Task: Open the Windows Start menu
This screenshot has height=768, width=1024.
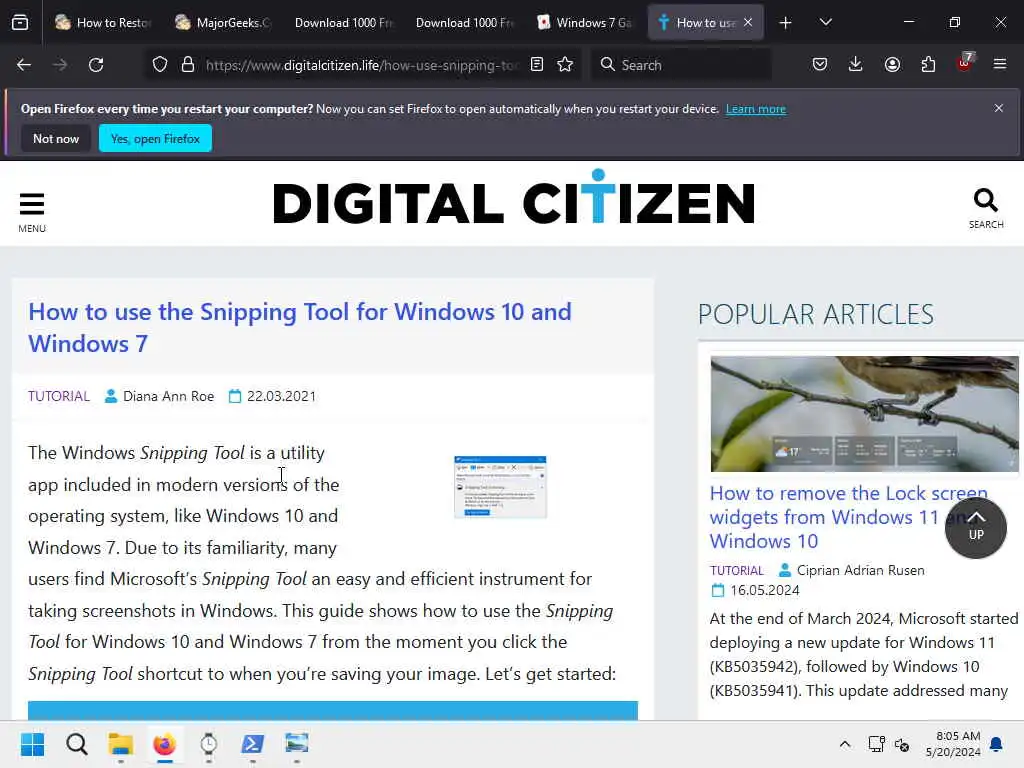Action: coord(32,744)
